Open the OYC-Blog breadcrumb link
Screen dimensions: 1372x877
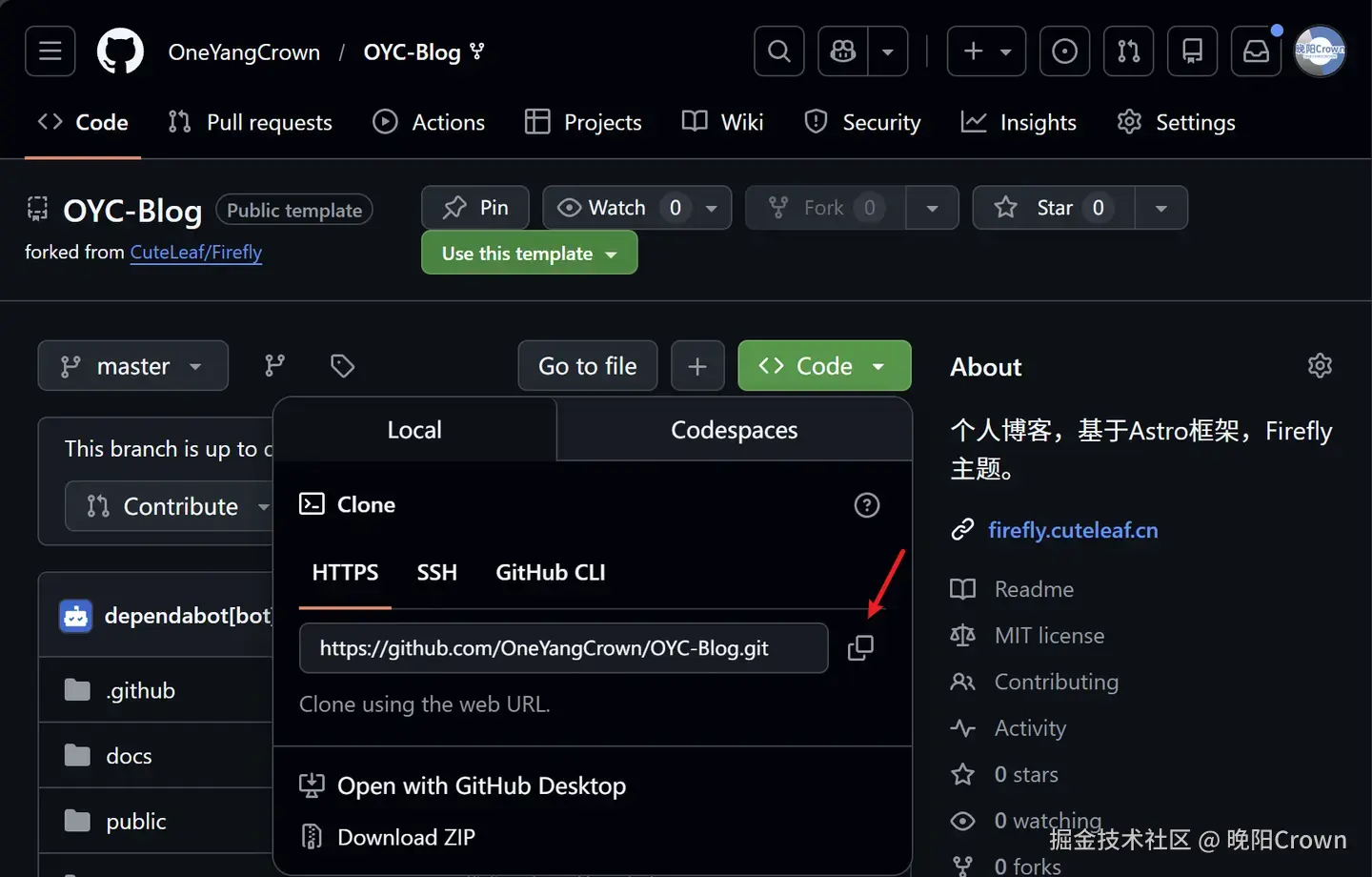[412, 52]
